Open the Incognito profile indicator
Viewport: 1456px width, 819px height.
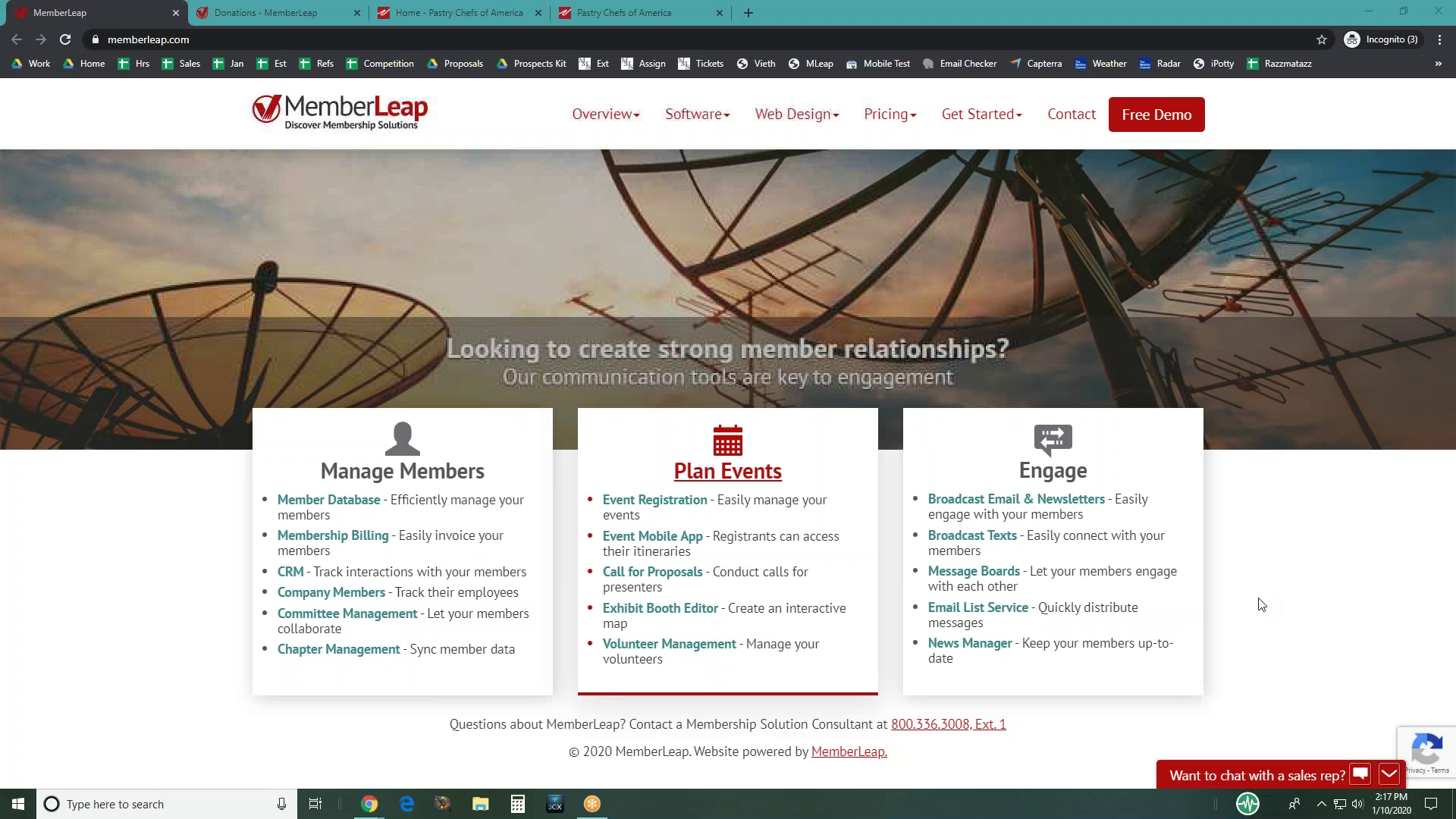[1382, 39]
